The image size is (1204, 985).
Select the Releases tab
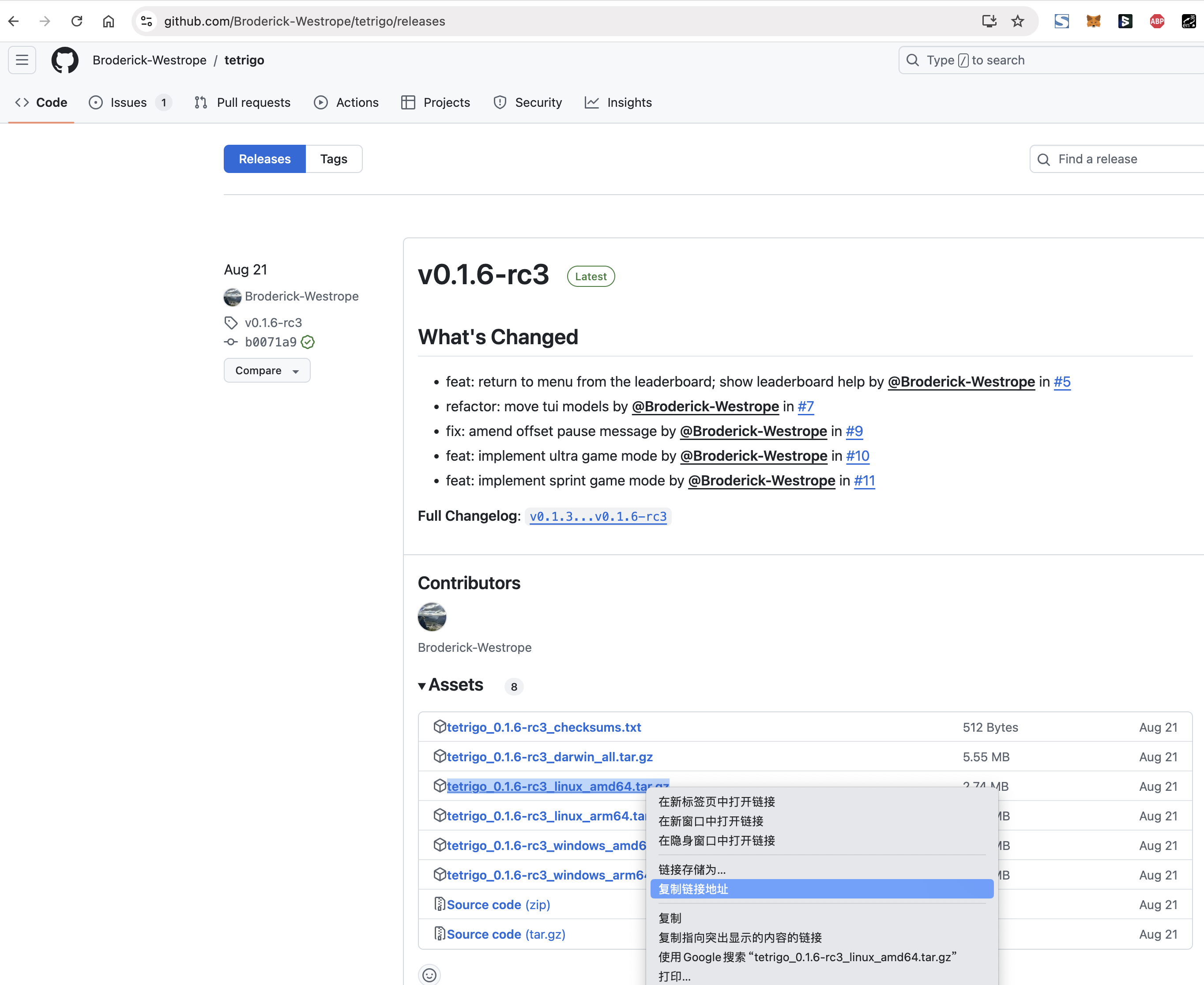coord(265,158)
